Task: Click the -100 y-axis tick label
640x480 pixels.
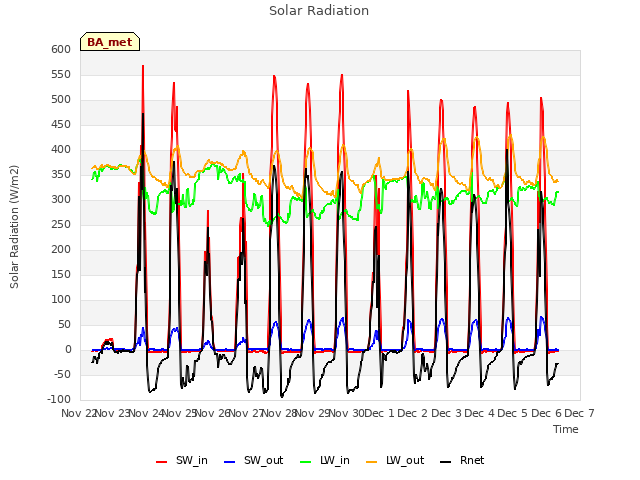Action: click(59, 399)
